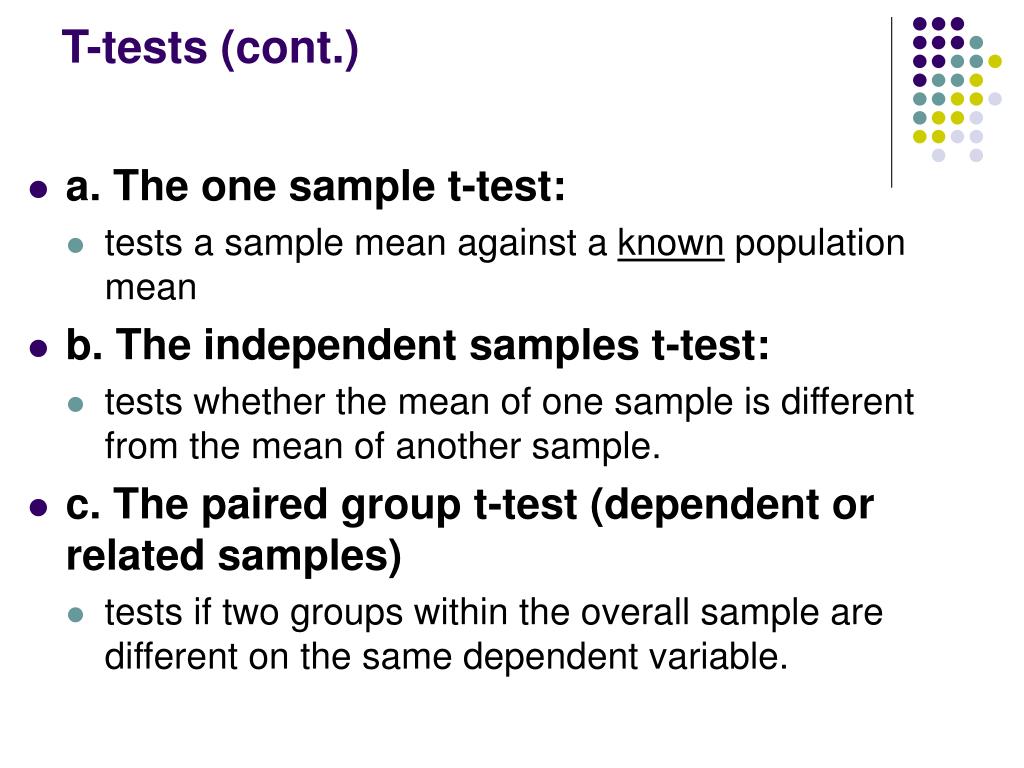Click the purple bullet beside heading c
The width and height of the screenshot is (1024, 768).
pyautogui.click(x=39, y=507)
